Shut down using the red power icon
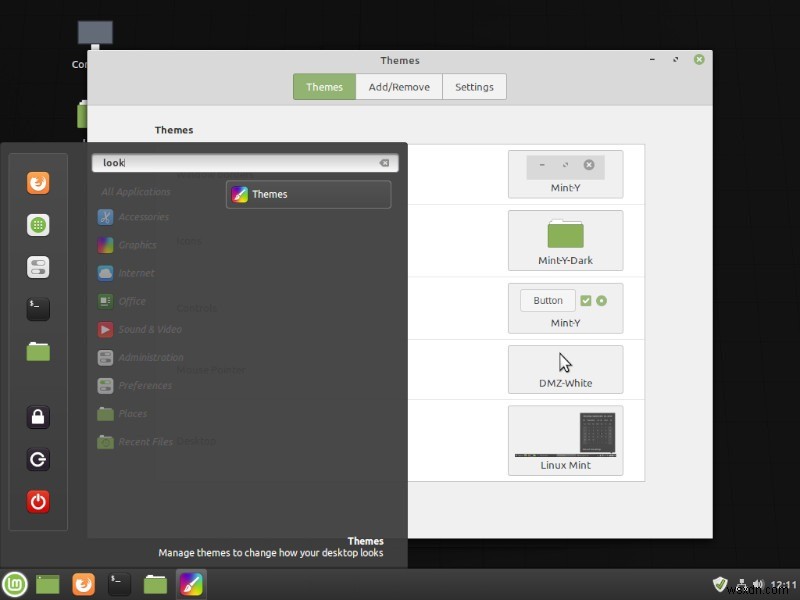This screenshot has width=800, height=600. coord(37,501)
